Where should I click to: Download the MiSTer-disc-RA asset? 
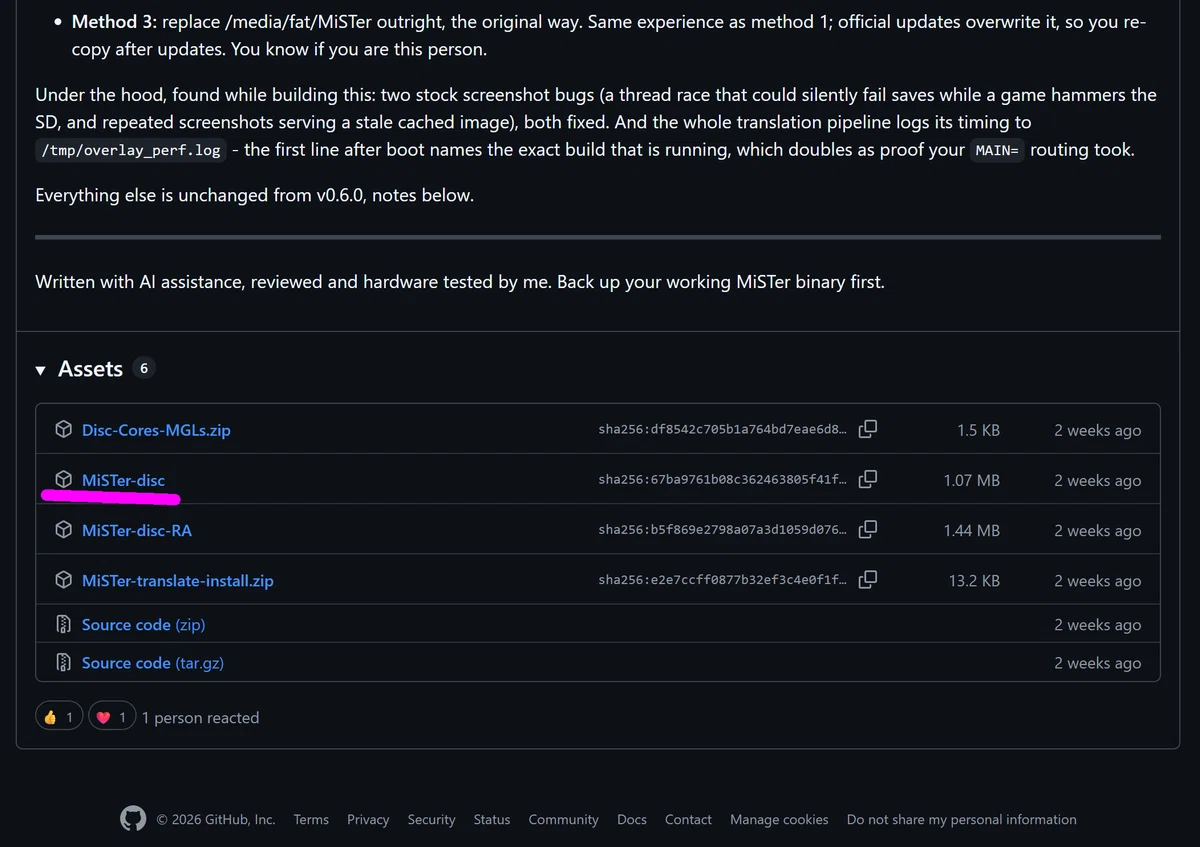point(137,530)
